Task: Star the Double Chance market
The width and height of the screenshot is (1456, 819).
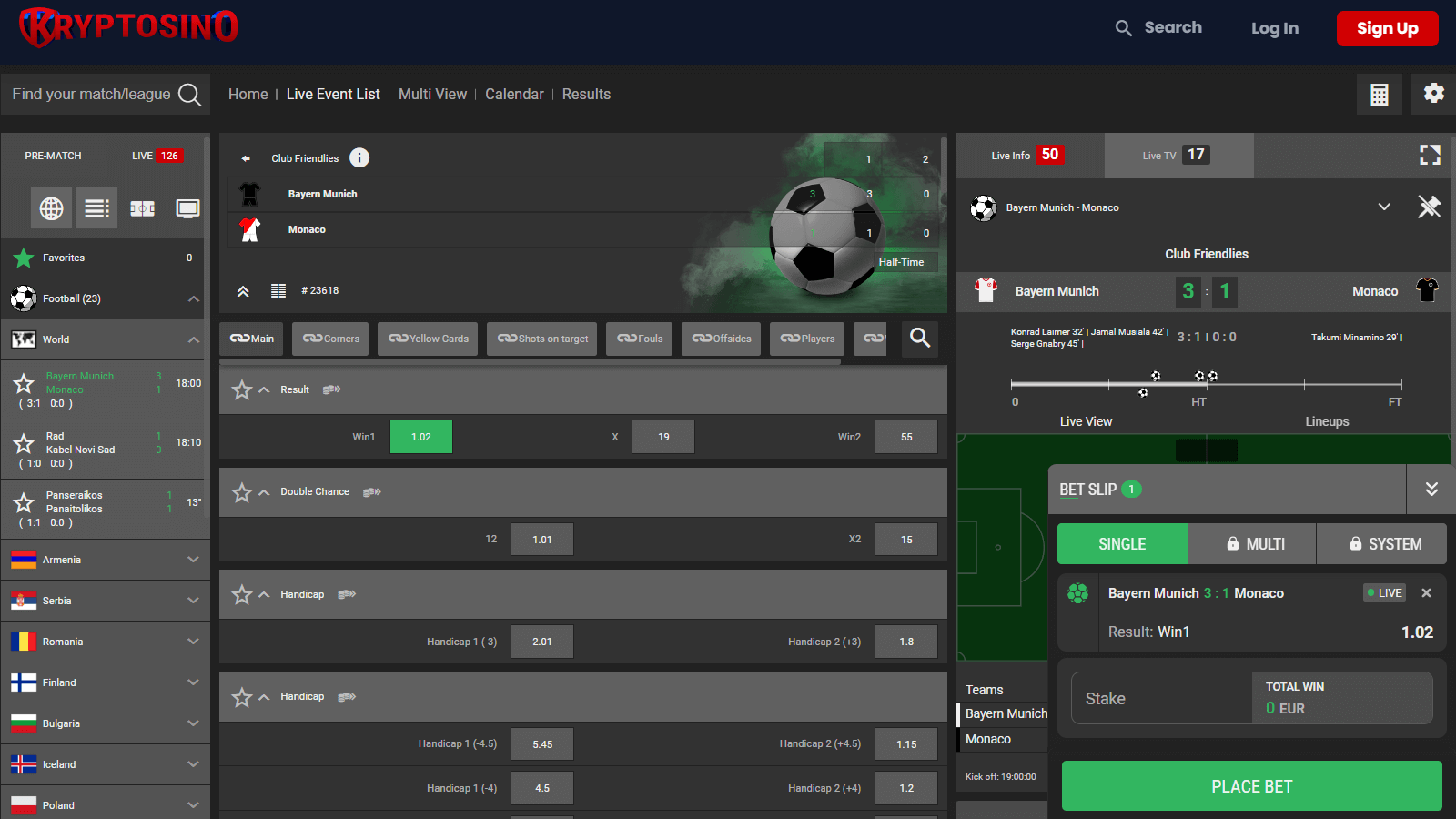Action: 242,492
